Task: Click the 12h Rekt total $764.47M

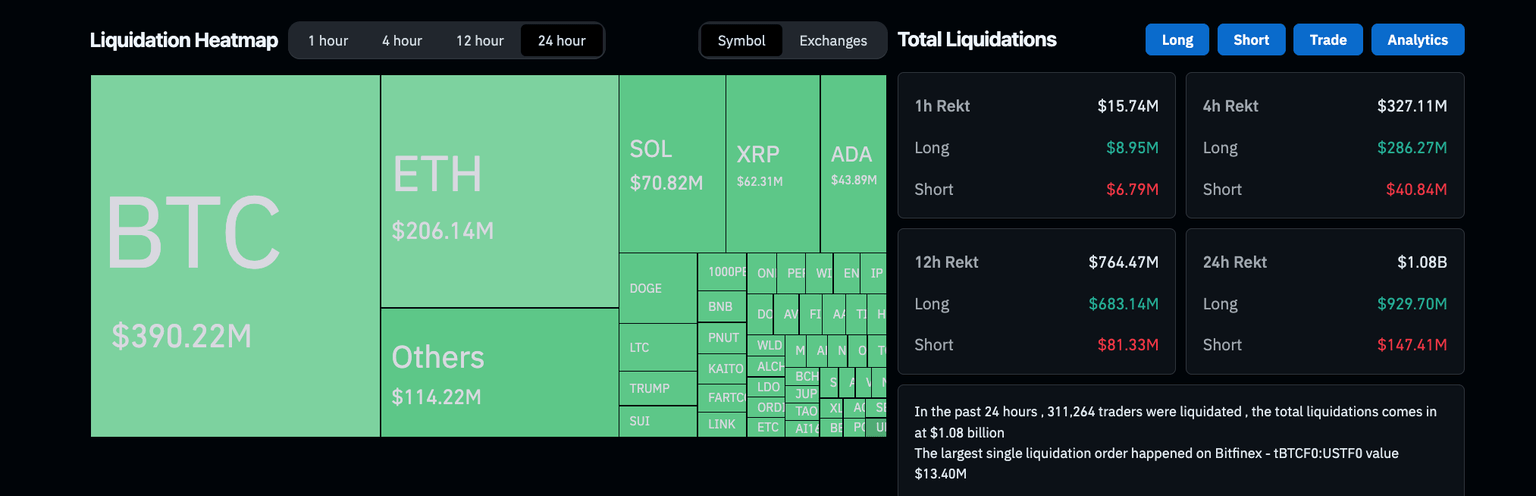Action: (x=1123, y=262)
